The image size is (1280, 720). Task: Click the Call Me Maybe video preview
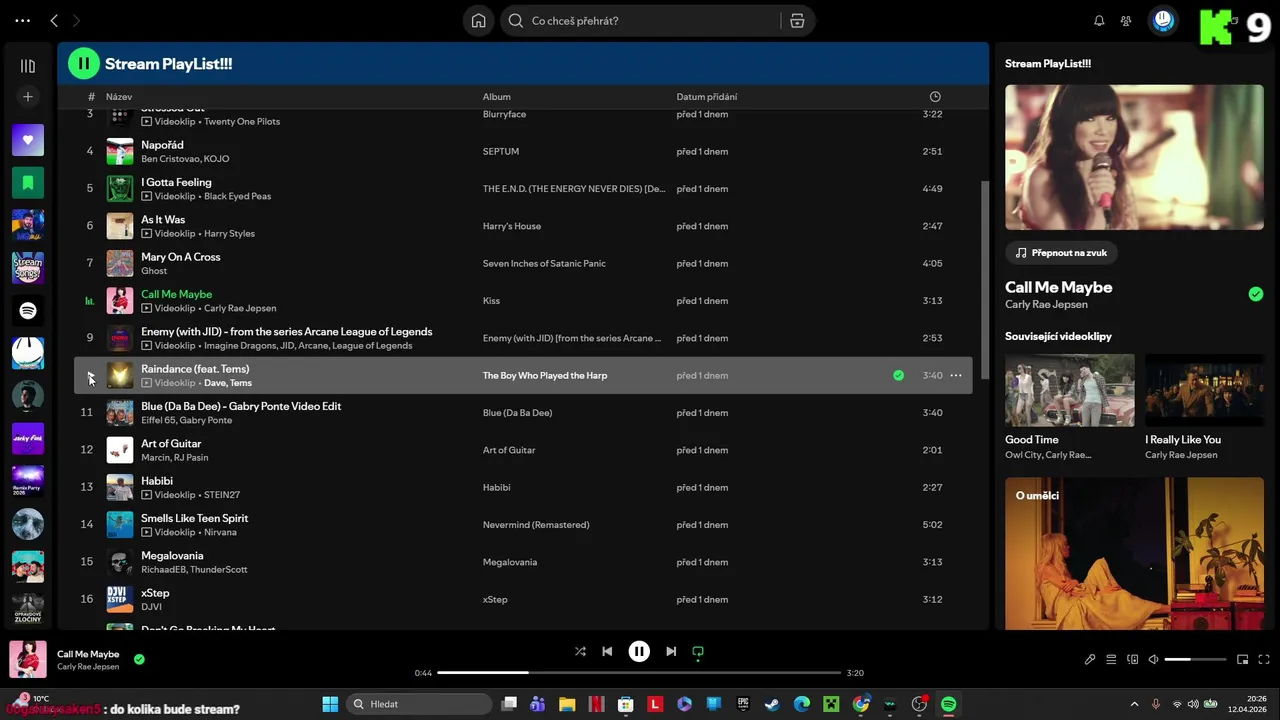[x=1135, y=157]
